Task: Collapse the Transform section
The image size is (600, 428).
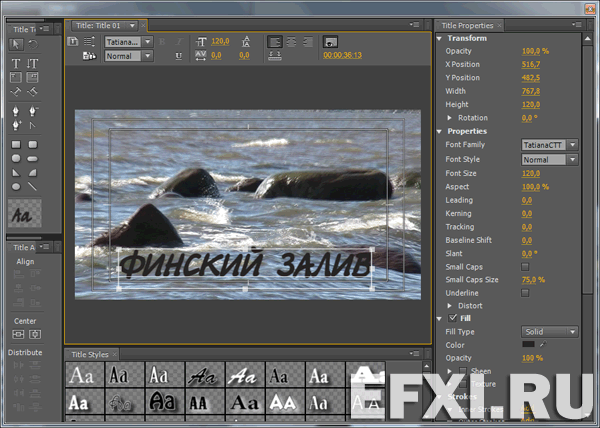Action: (439, 38)
